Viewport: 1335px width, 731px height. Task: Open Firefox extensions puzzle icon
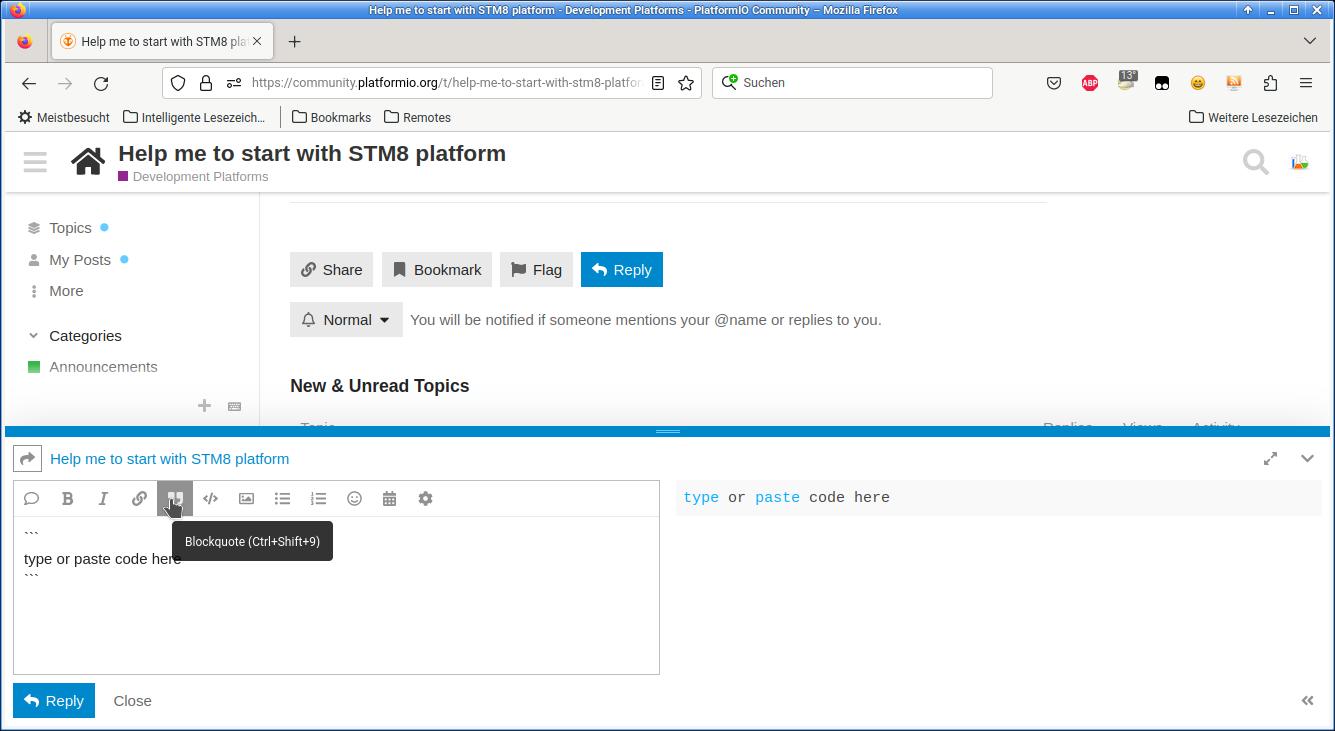coord(1270,83)
